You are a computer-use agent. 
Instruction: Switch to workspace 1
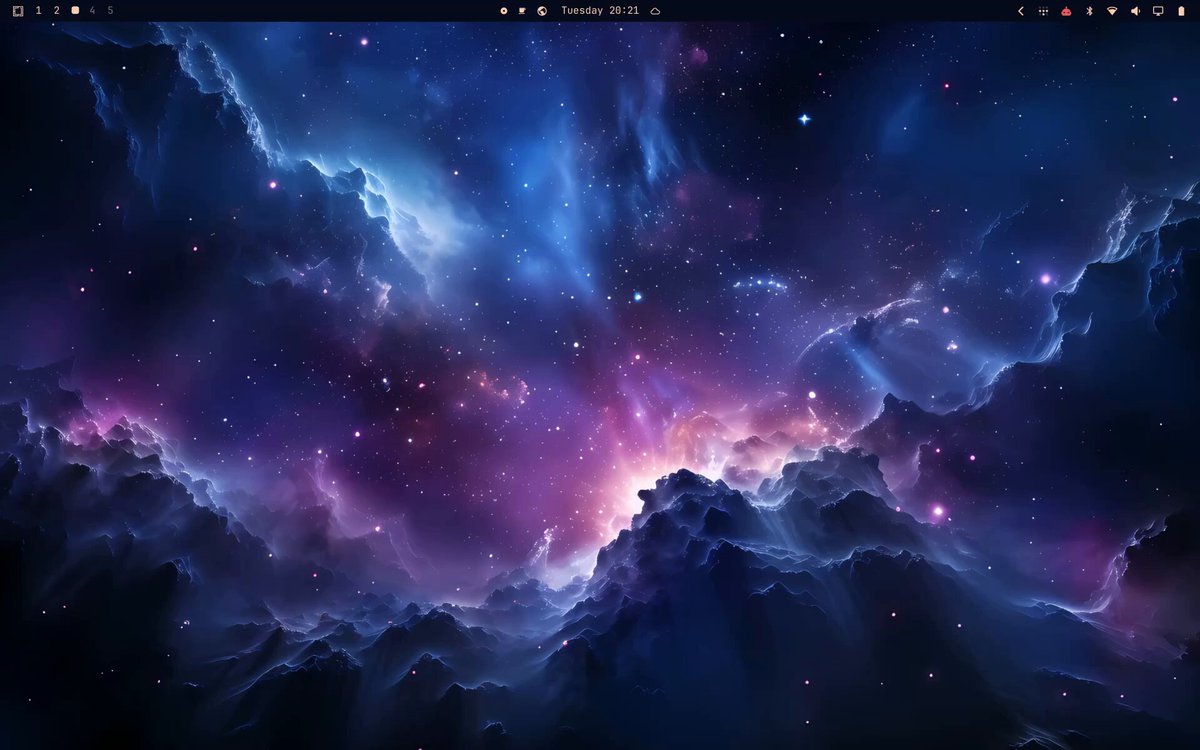click(x=39, y=11)
